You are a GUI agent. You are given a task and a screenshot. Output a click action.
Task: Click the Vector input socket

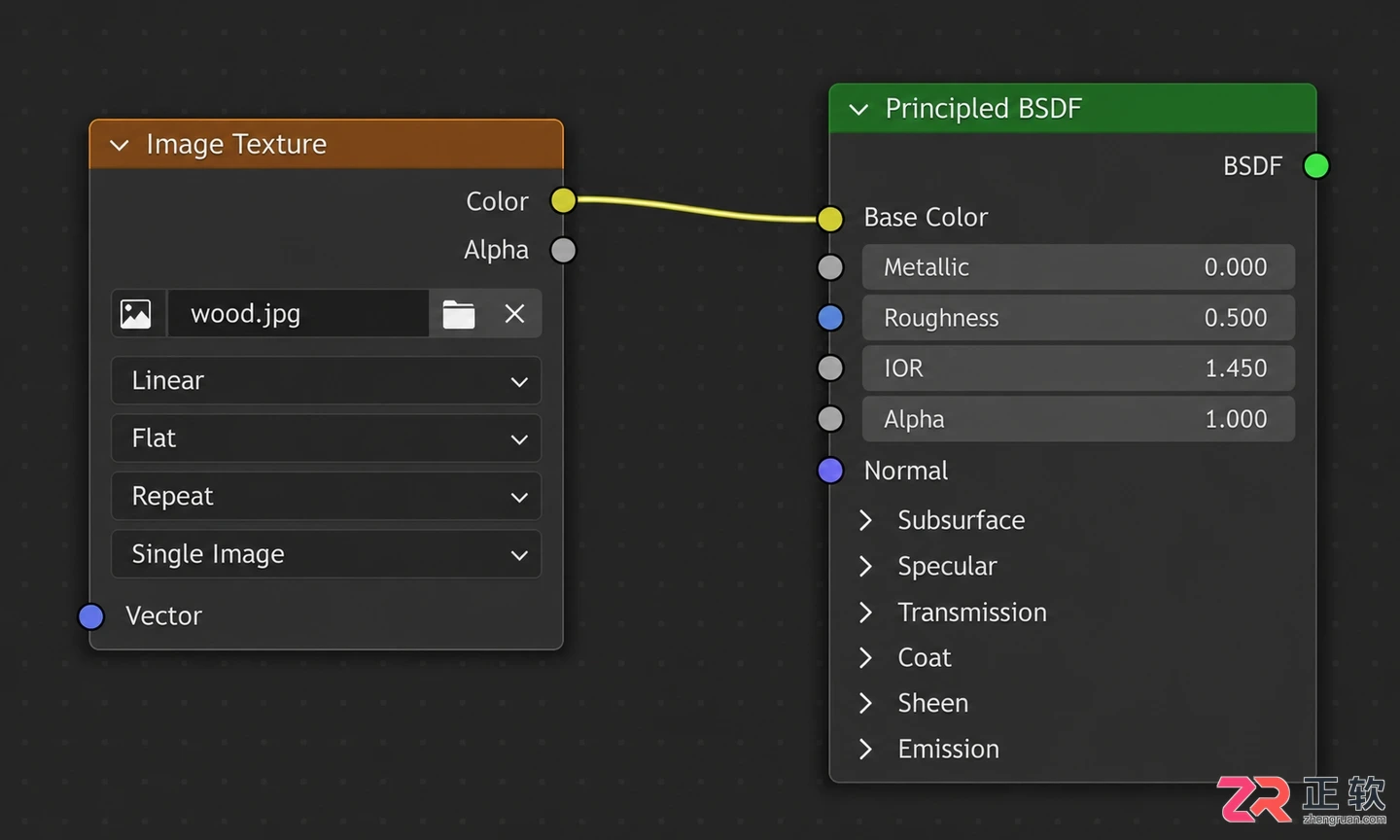(x=91, y=616)
